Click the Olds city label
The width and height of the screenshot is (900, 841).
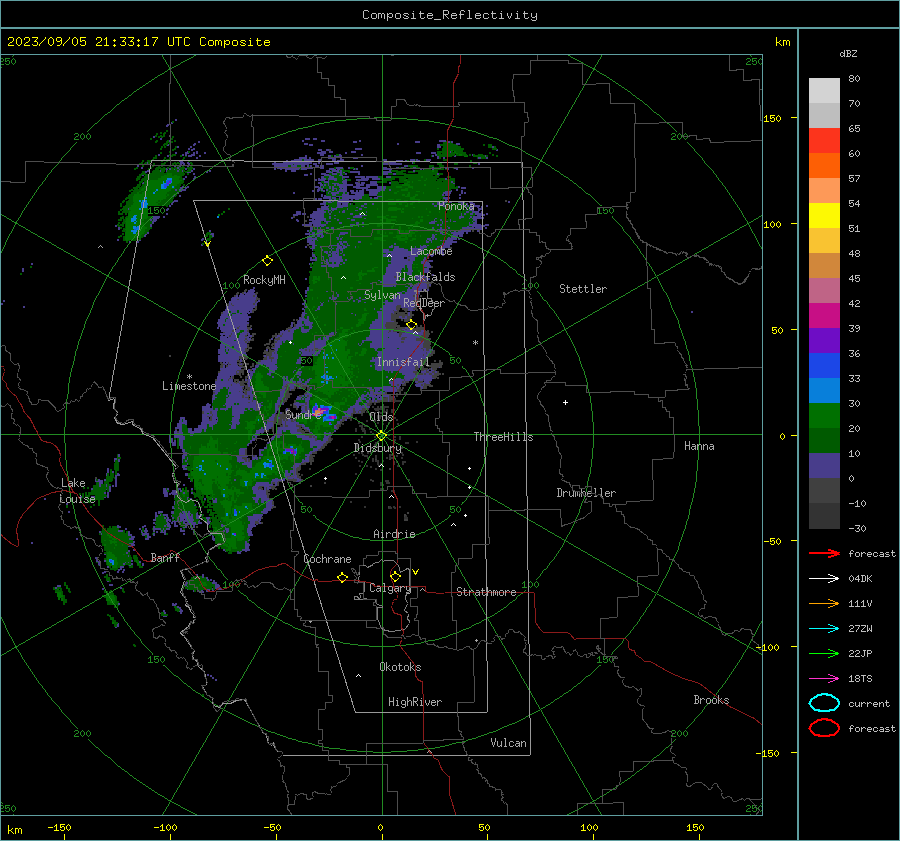[x=381, y=417]
